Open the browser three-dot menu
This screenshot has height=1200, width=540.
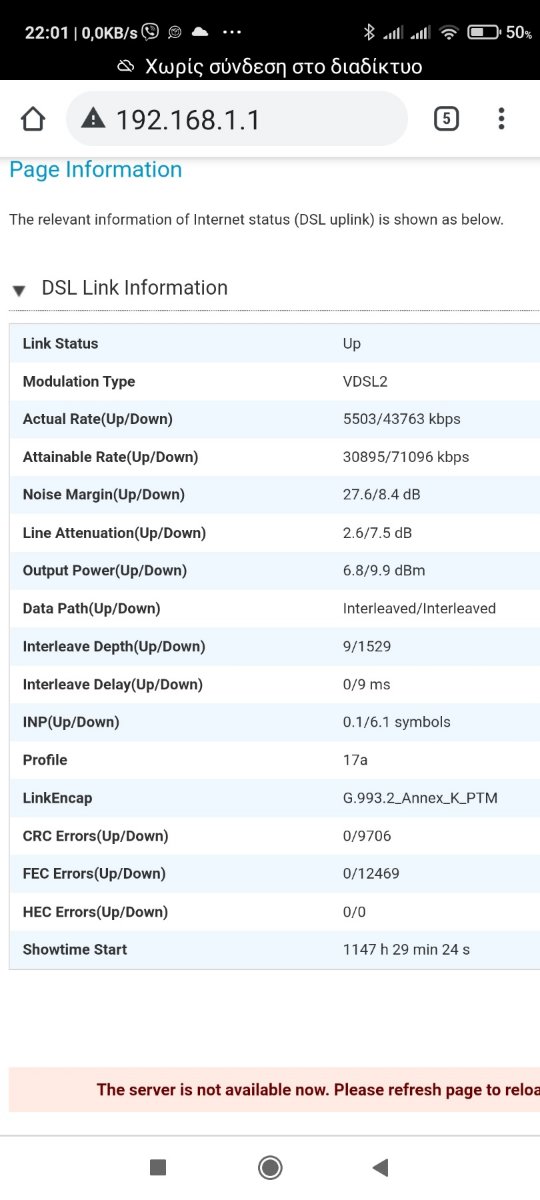pos(501,119)
